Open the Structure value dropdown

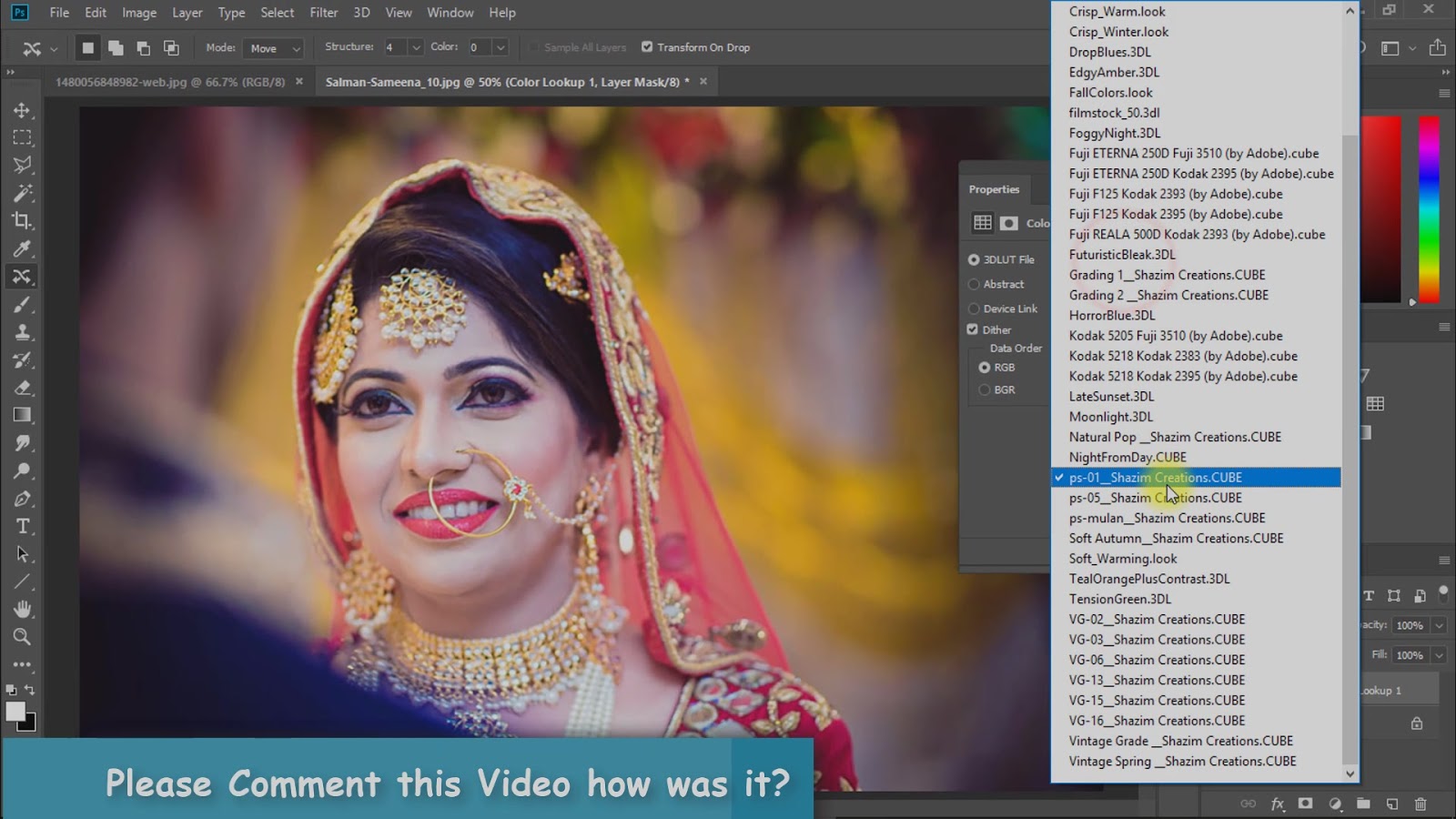[415, 46]
